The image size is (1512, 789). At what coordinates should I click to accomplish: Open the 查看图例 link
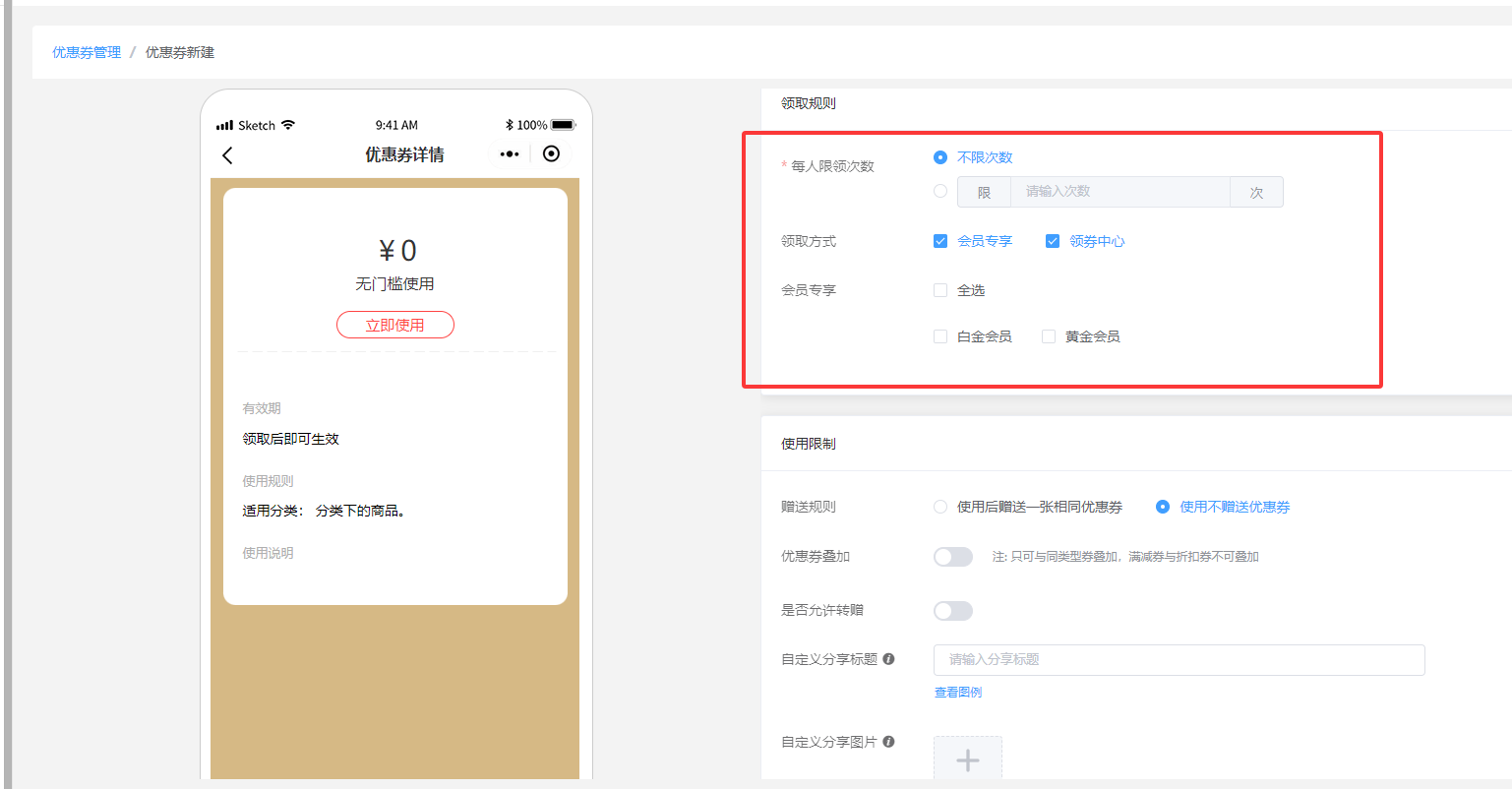(958, 693)
